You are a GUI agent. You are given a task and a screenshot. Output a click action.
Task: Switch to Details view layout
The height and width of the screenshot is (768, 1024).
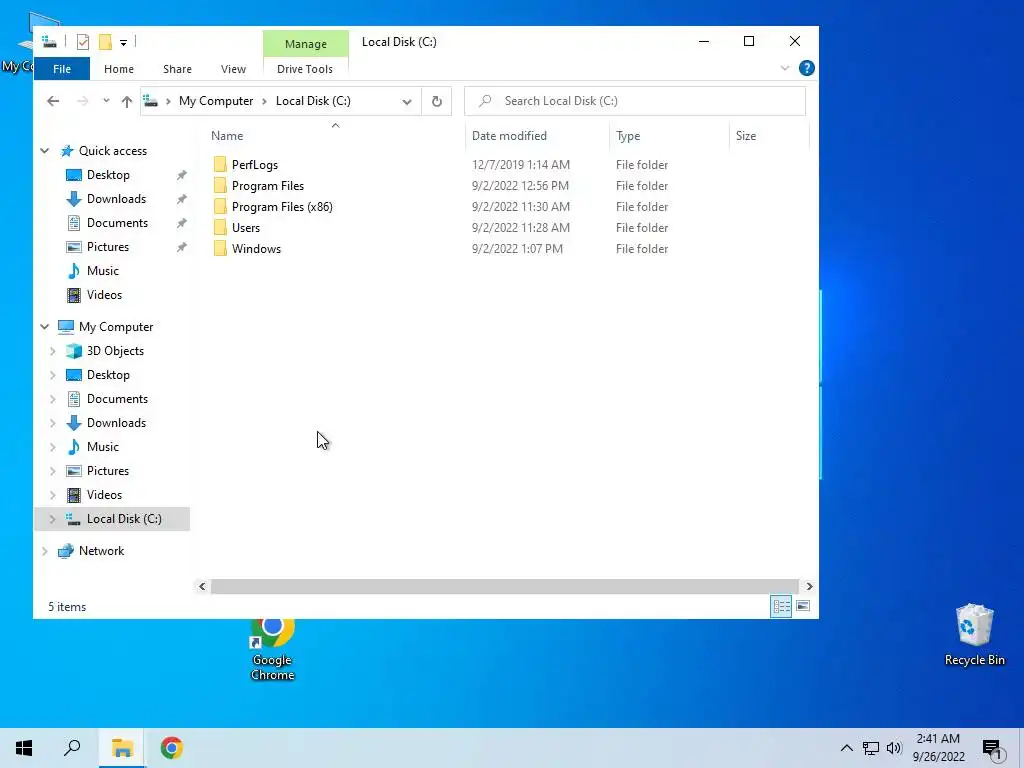[781, 607]
